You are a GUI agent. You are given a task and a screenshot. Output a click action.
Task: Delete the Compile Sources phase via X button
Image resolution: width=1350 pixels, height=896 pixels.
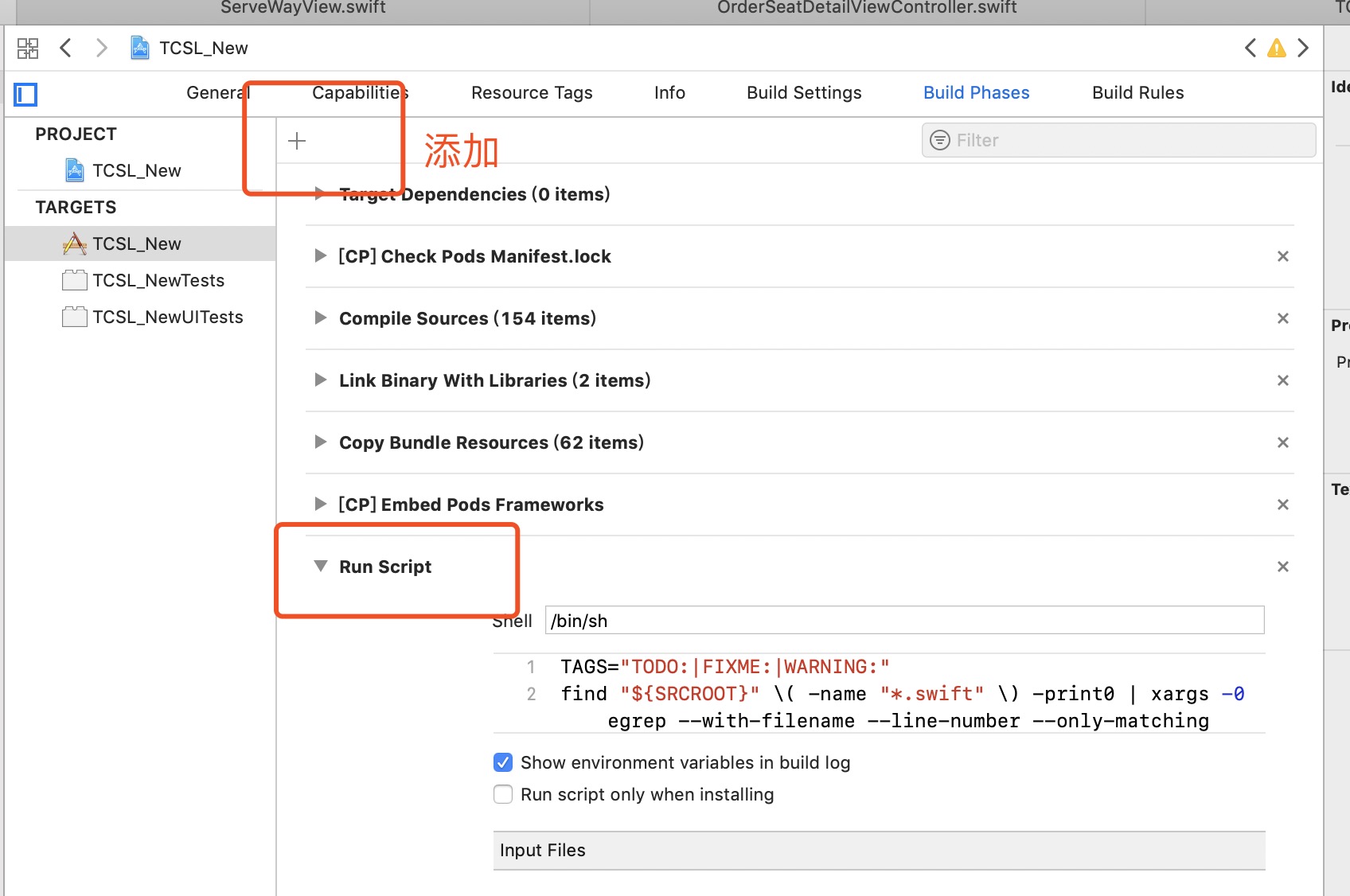click(1283, 318)
